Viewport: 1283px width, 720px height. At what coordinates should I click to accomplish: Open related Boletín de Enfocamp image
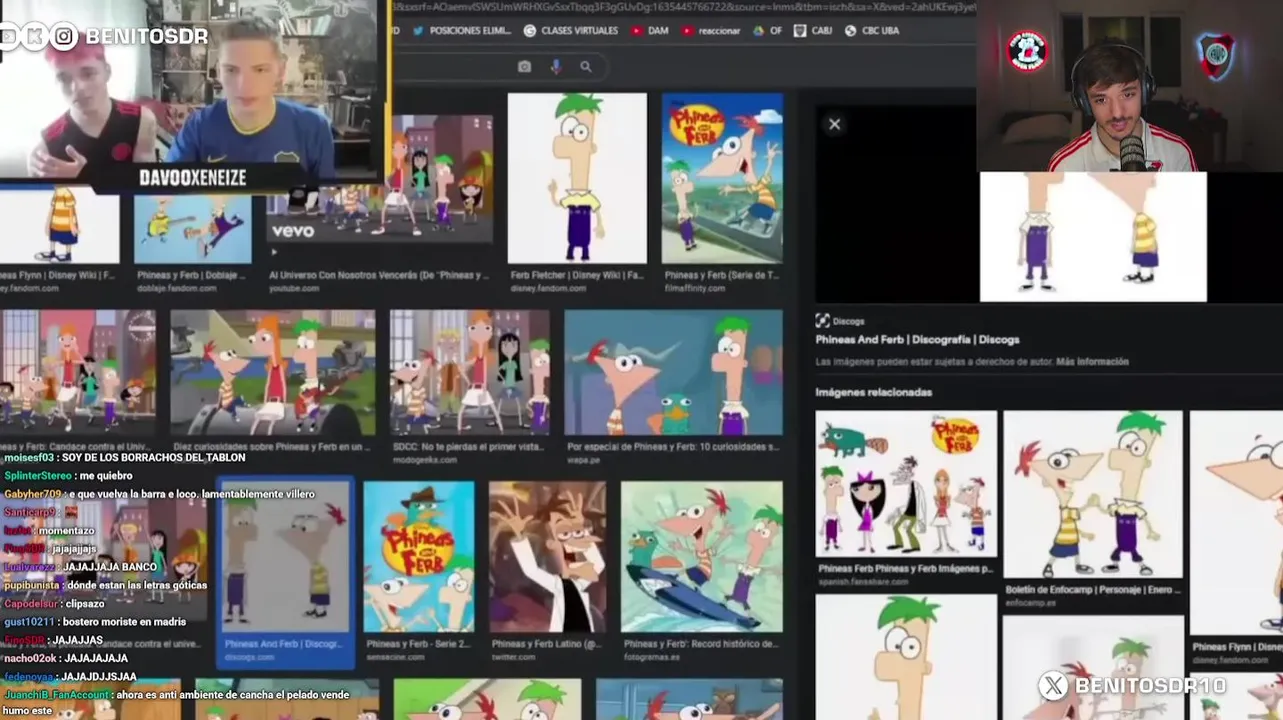point(1093,494)
